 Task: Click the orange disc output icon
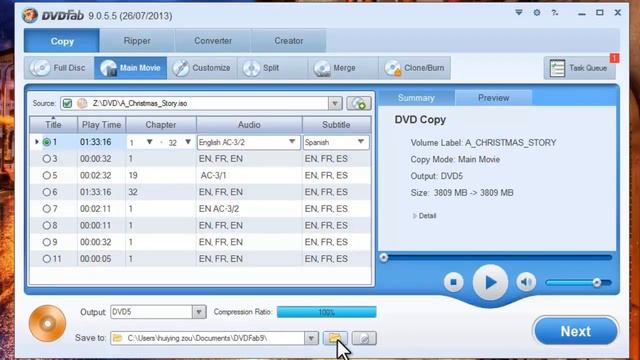(x=47, y=323)
